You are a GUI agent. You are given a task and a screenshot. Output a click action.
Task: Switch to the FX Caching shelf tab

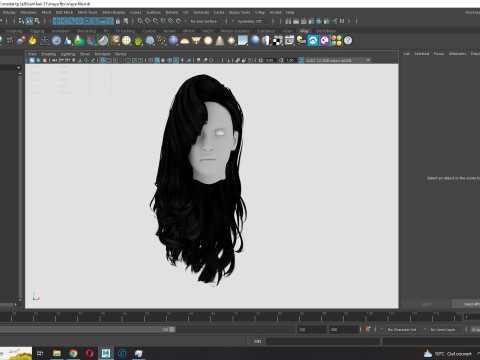(x=125, y=31)
